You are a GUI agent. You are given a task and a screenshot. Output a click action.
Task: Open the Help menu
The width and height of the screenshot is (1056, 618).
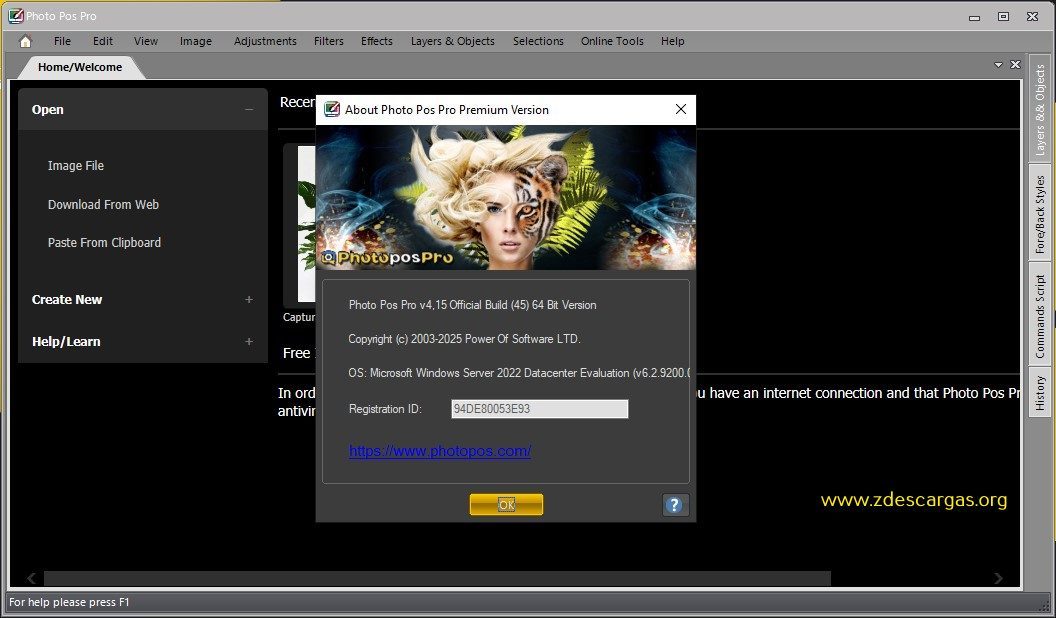pos(672,41)
